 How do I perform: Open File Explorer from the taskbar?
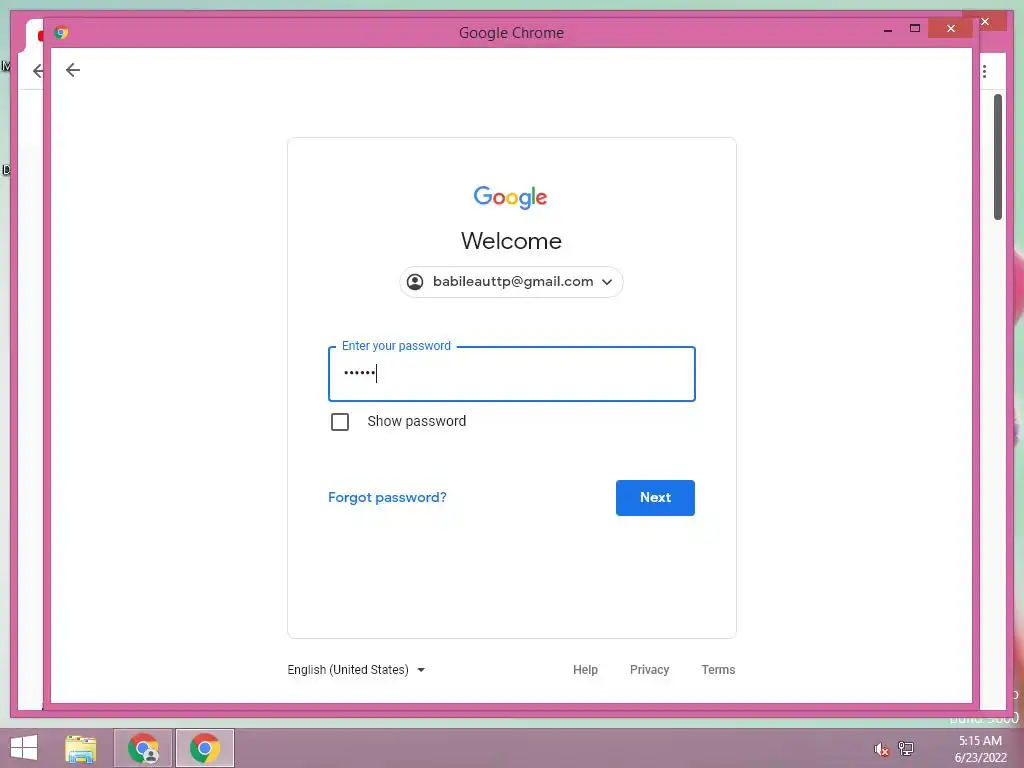point(81,748)
